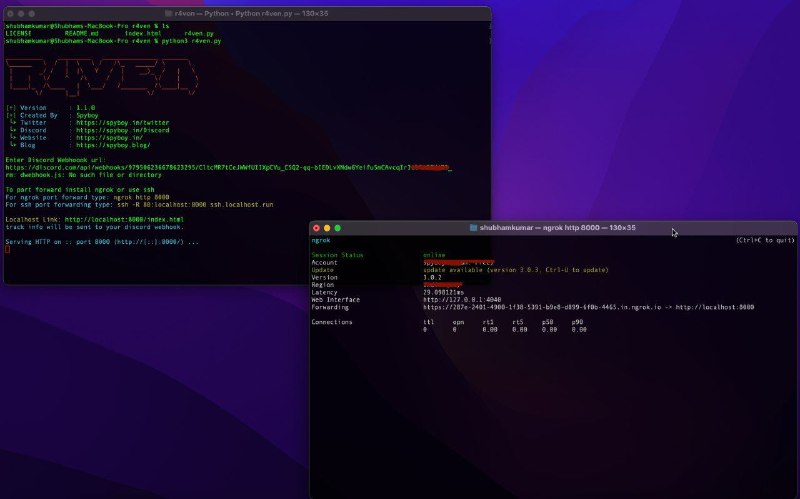Click the 'online' status value

point(434,255)
